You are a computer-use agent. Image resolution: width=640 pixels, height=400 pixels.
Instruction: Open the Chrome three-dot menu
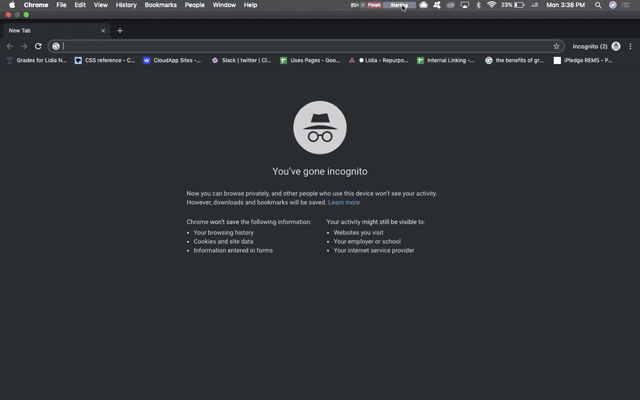click(631, 46)
